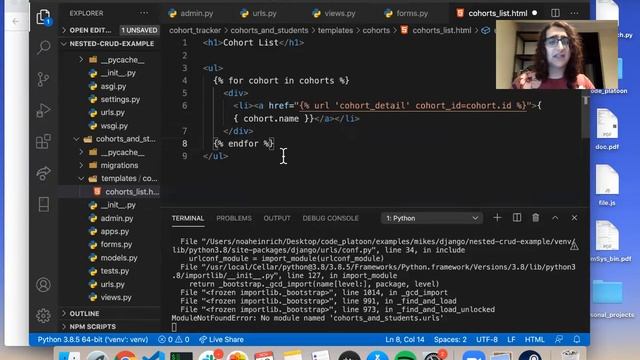
Task: Open Explorer more actions ellipsis
Action: (144, 13)
